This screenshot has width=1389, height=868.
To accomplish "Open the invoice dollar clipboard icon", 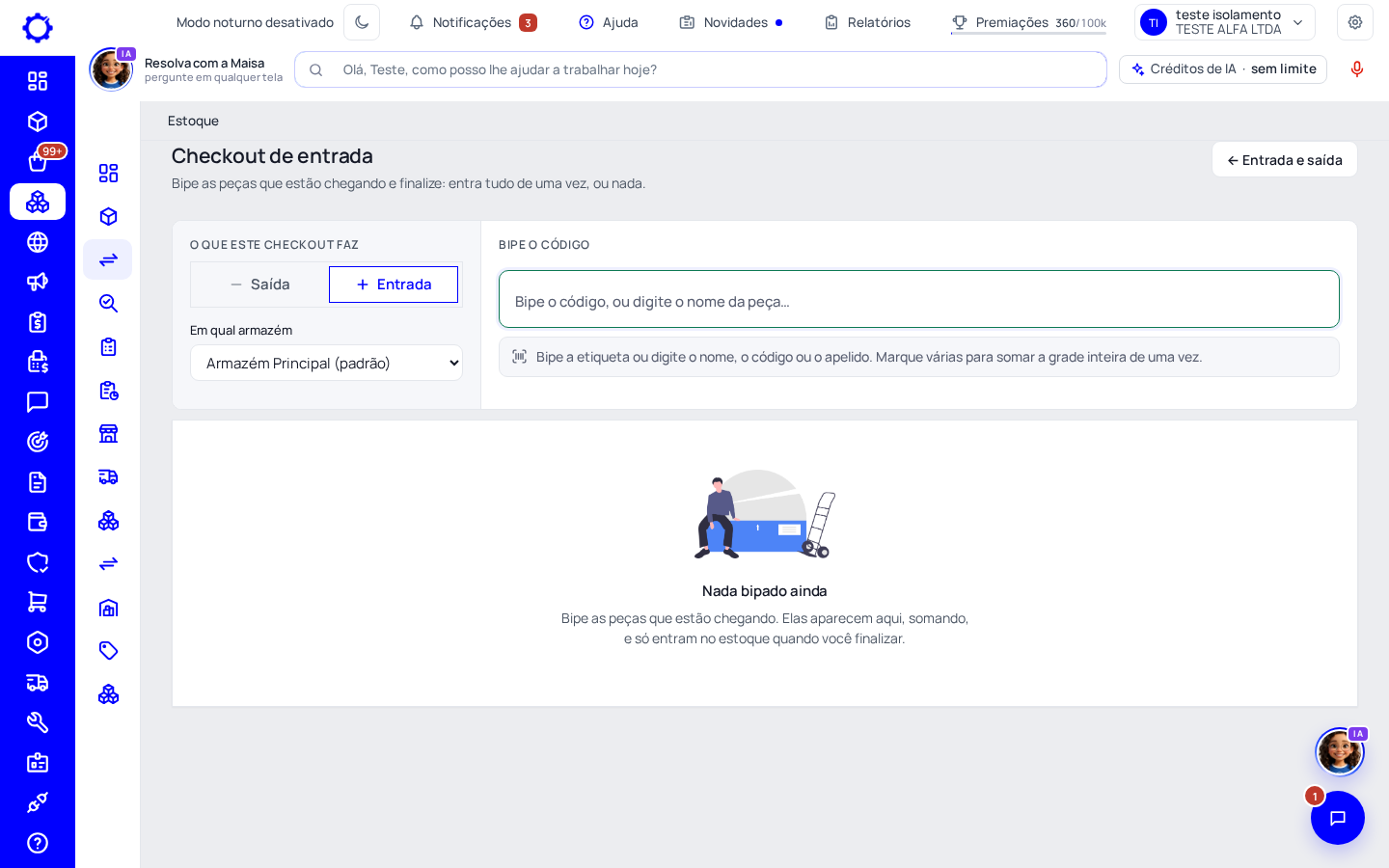I will point(38,322).
